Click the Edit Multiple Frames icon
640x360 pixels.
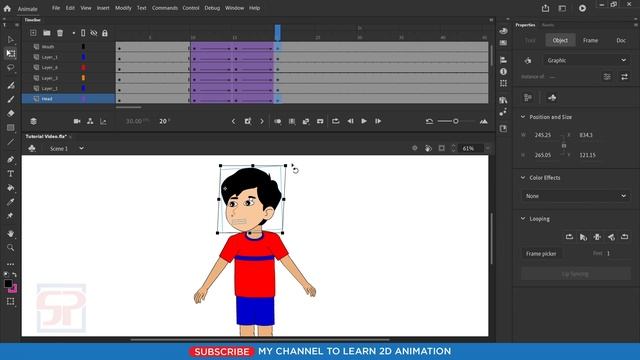pyautogui.click(x=292, y=121)
